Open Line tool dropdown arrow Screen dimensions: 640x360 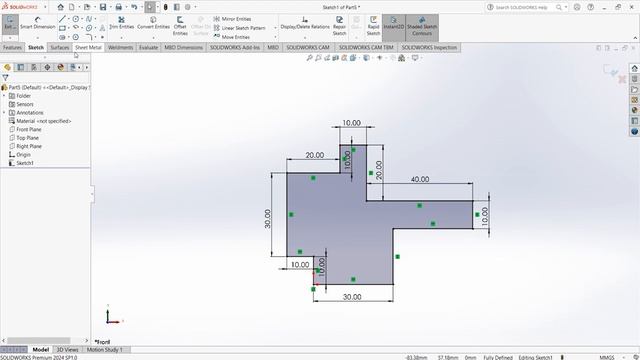(x=69, y=19)
